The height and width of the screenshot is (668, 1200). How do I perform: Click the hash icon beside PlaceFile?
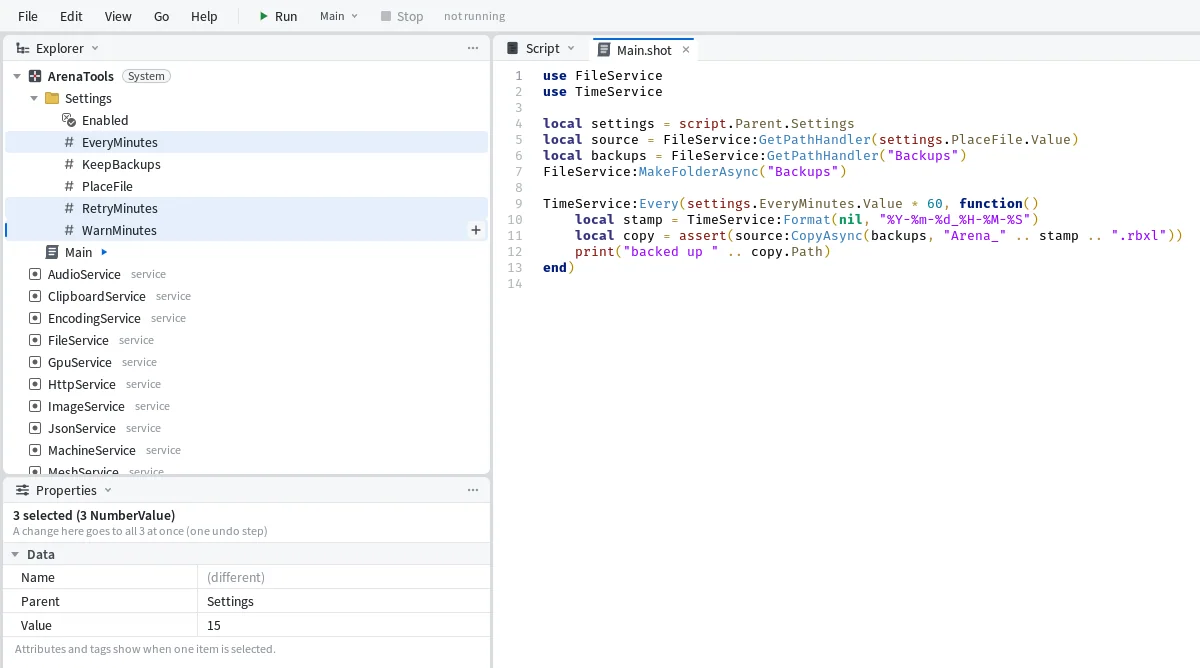coord(69,186)
